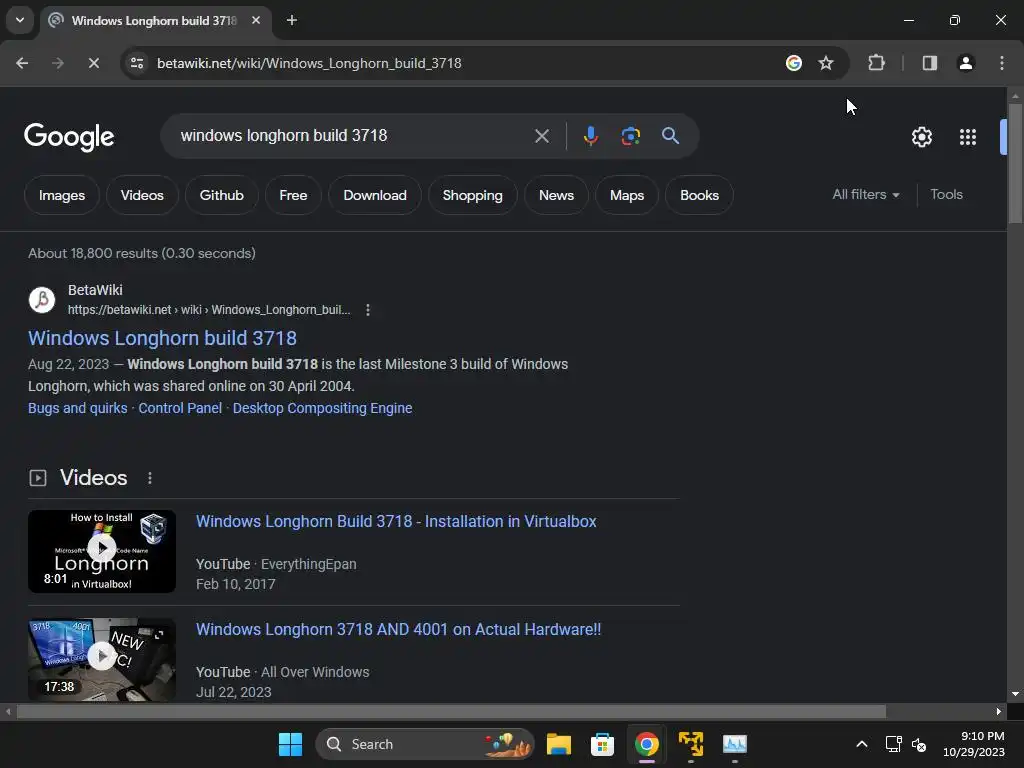
Task: Apply the Github filter chip
Action: pyautogui.click(x=221, y=195)
